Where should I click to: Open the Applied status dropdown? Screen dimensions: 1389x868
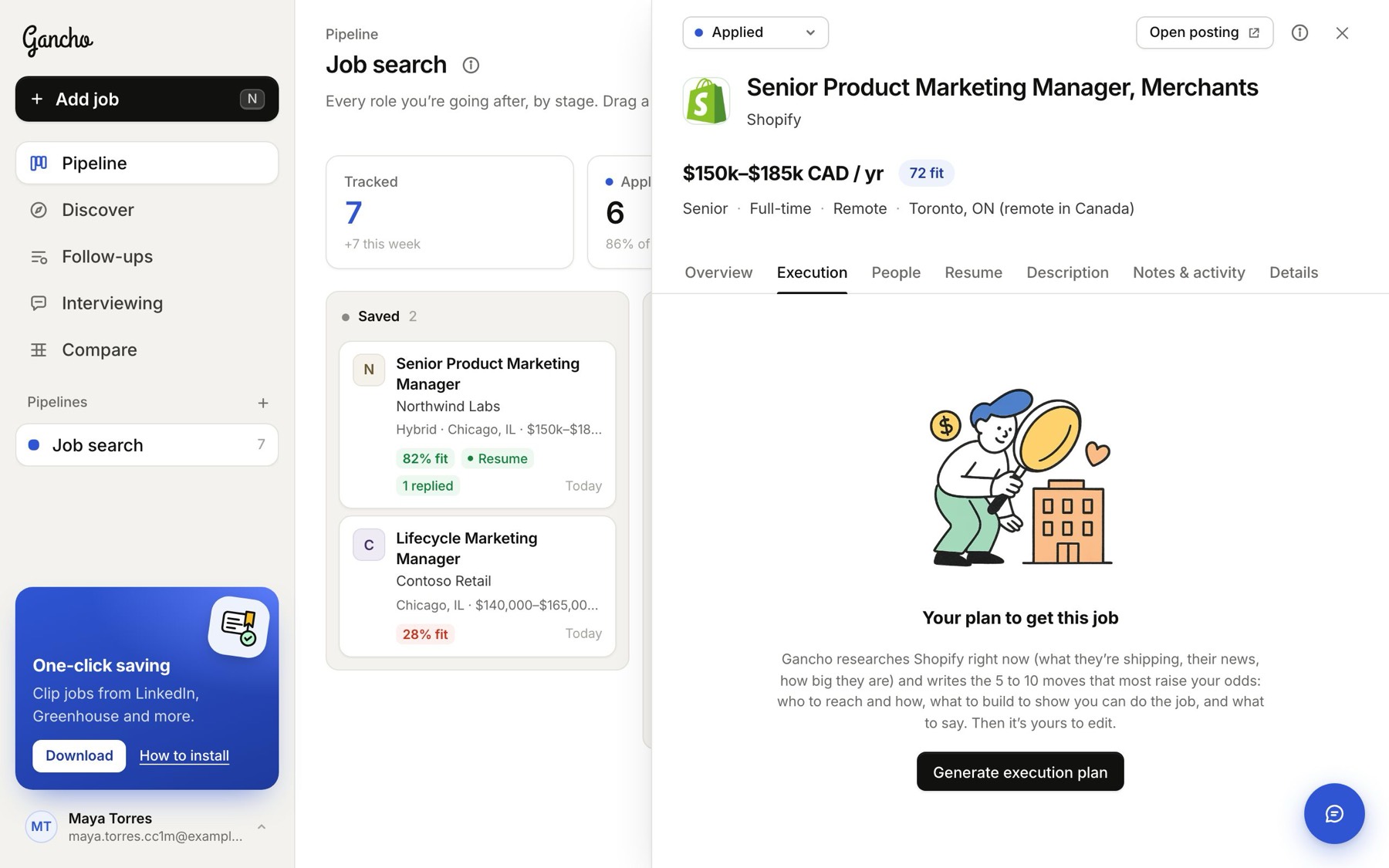click(755, 32)
